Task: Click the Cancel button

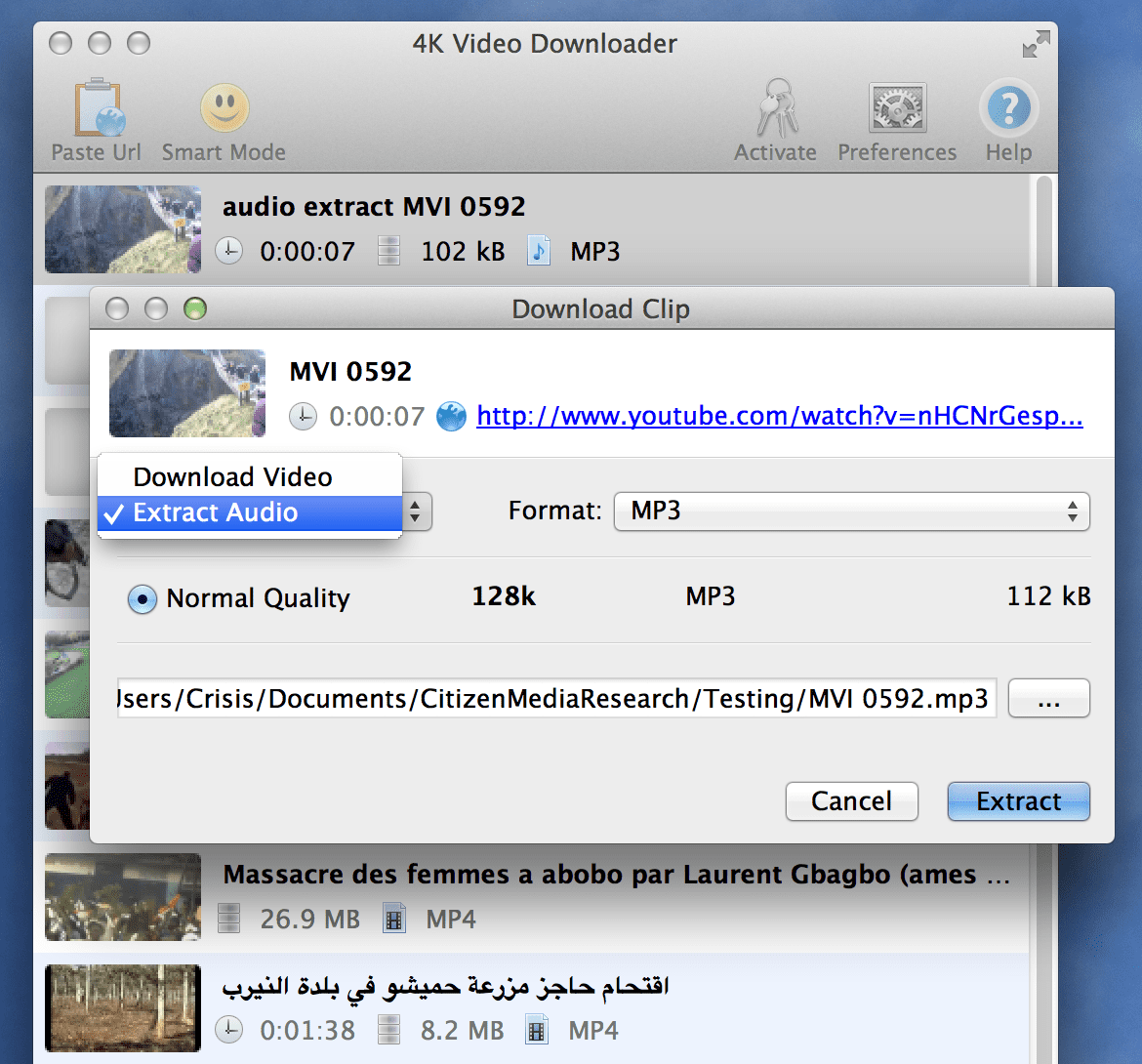Action: pyautogui.click(x=851, y=801)
